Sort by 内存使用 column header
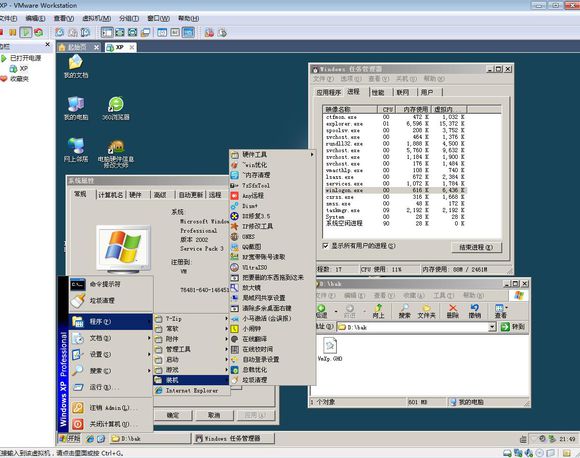The image size is (580, 458). click(414, 109)
